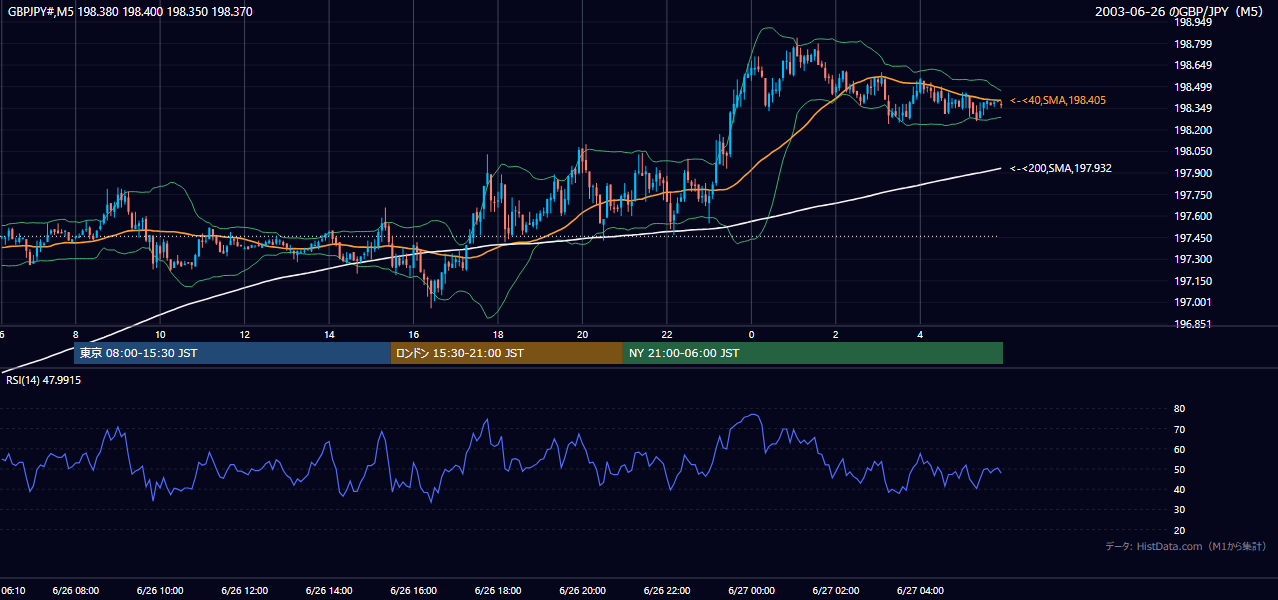This screenshot has height=600, width=1278.
Task: Click the RSI 30 level label
Action: (1179, 510)
